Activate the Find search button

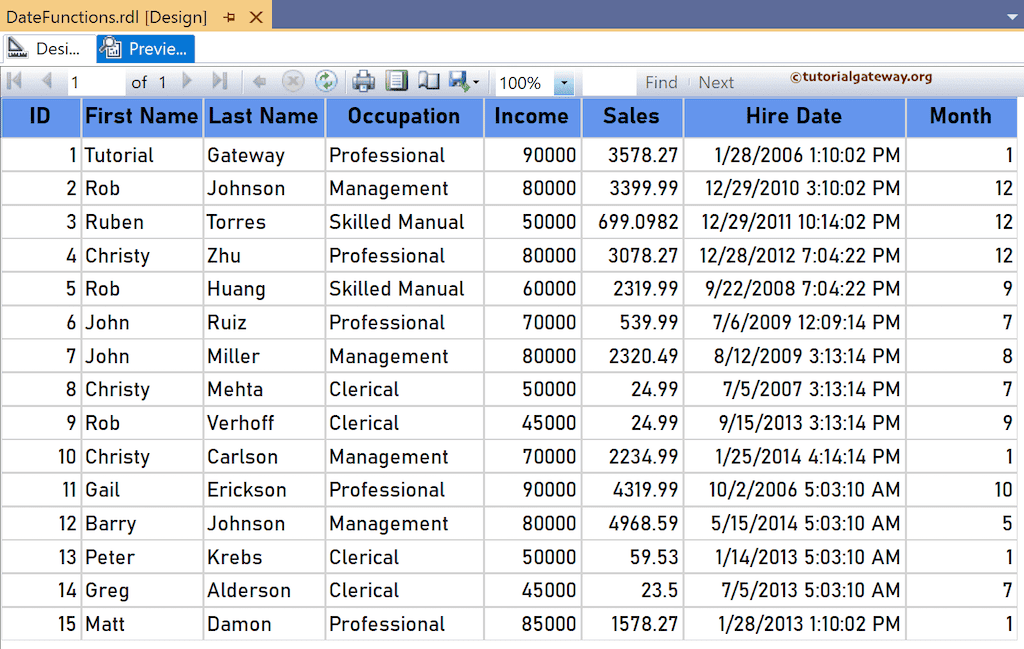click(660, 83)
